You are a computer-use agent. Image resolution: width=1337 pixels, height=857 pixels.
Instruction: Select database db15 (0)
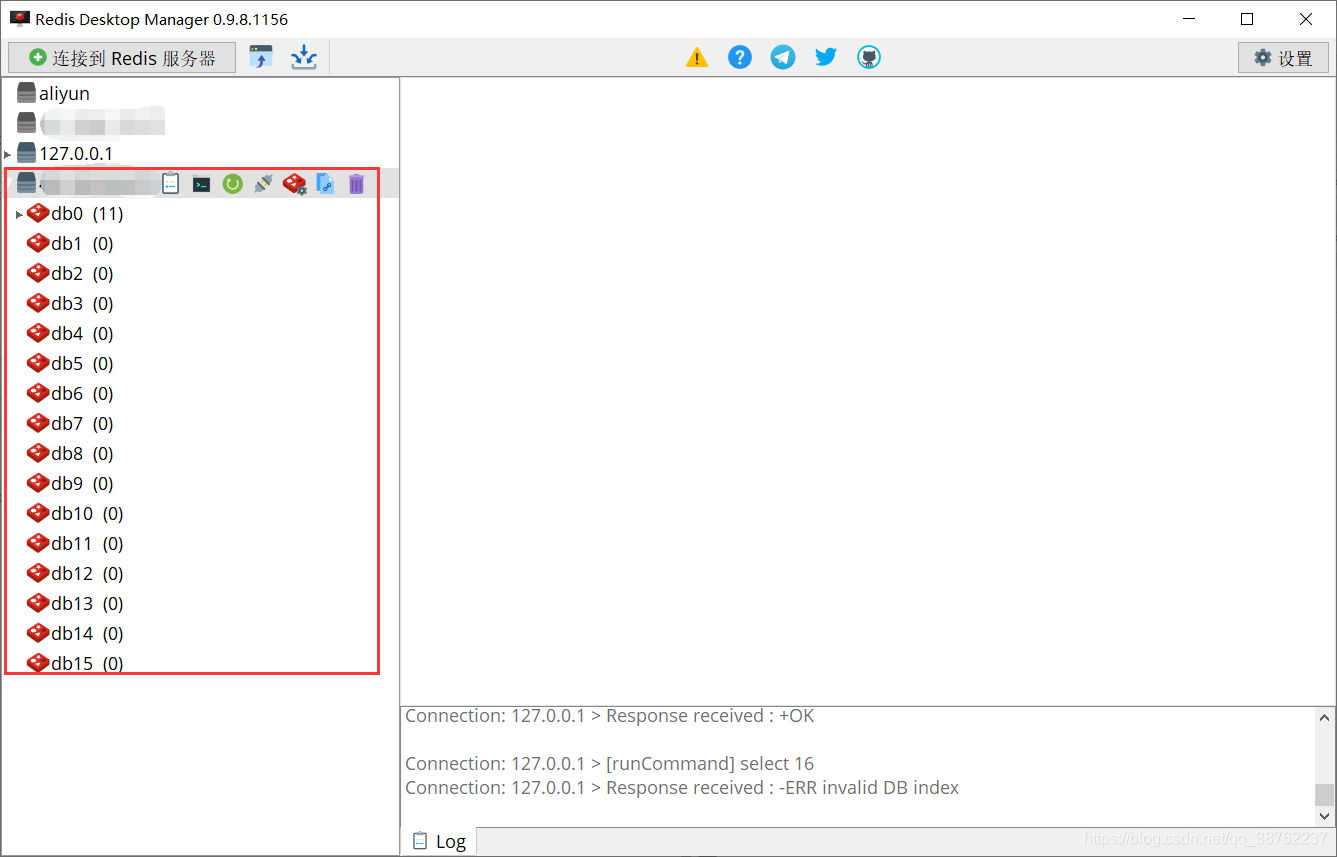87,663
